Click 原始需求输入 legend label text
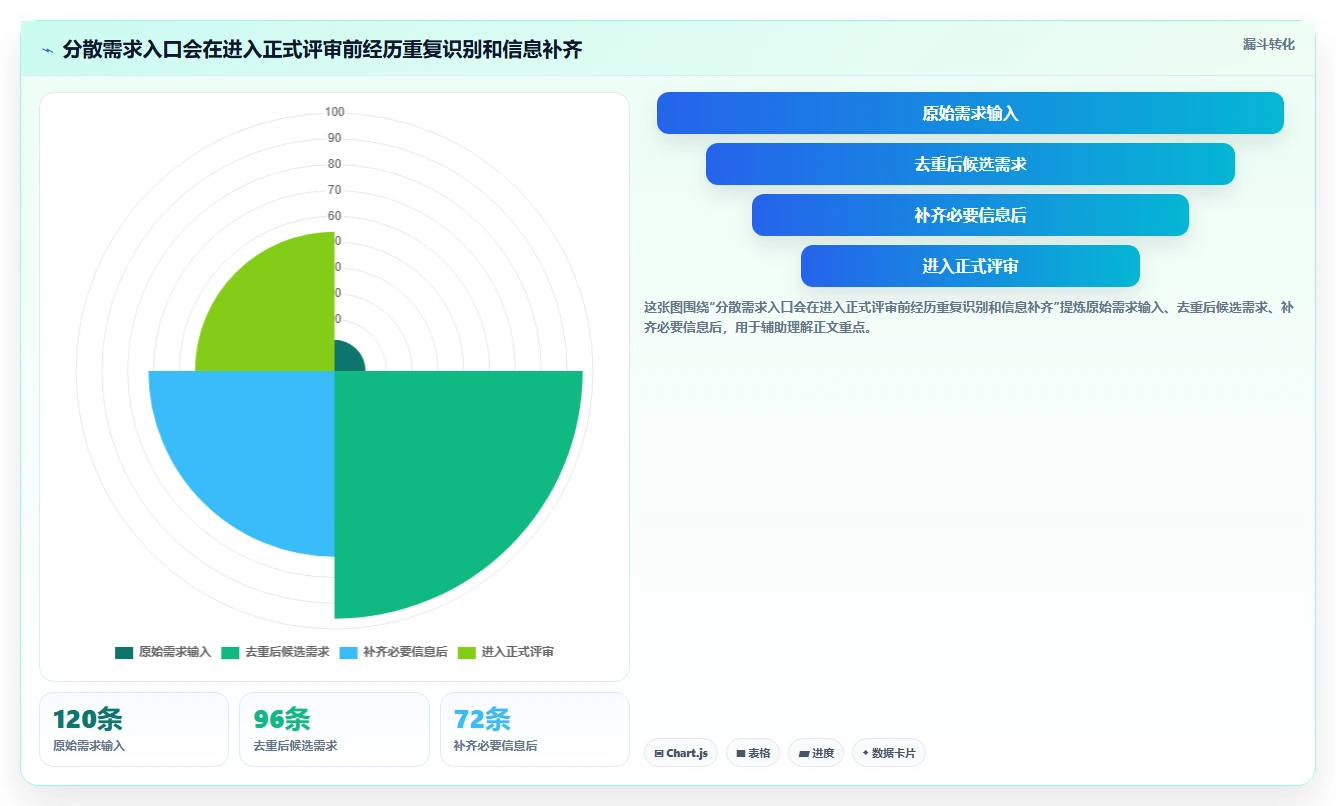1336x806 pixels. (175, 652)
